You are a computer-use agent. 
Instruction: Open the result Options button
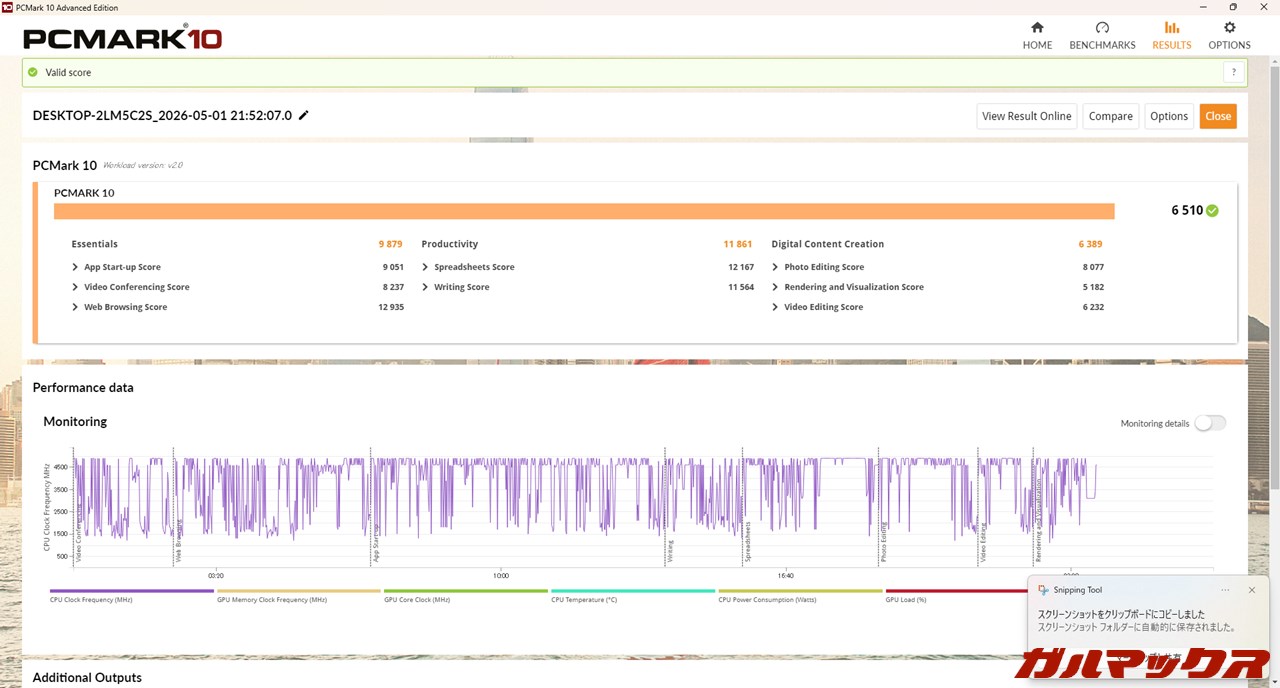[x=1169, y=116]
